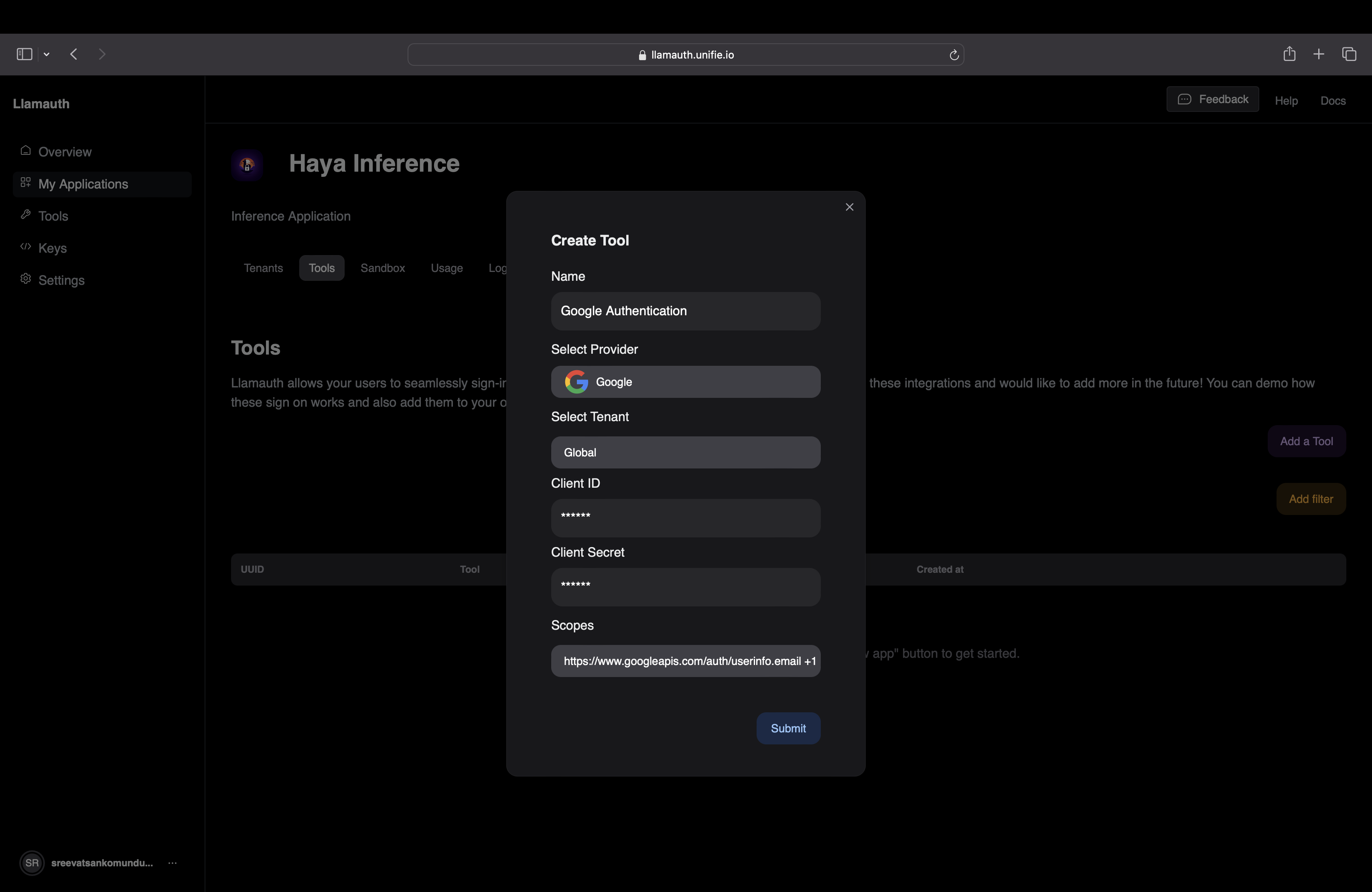Open the Scopes dropdown
1372x892 pixels.
coord(686,661)
